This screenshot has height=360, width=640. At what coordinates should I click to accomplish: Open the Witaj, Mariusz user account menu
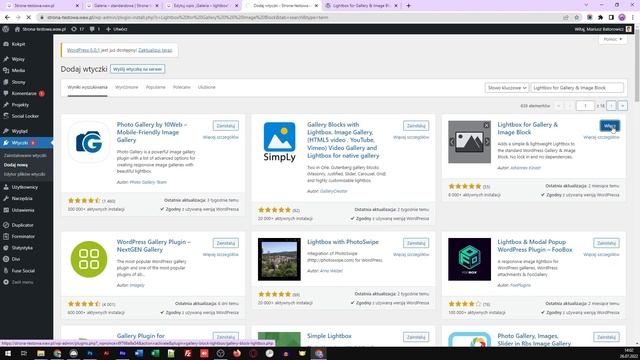coord(603,29)
